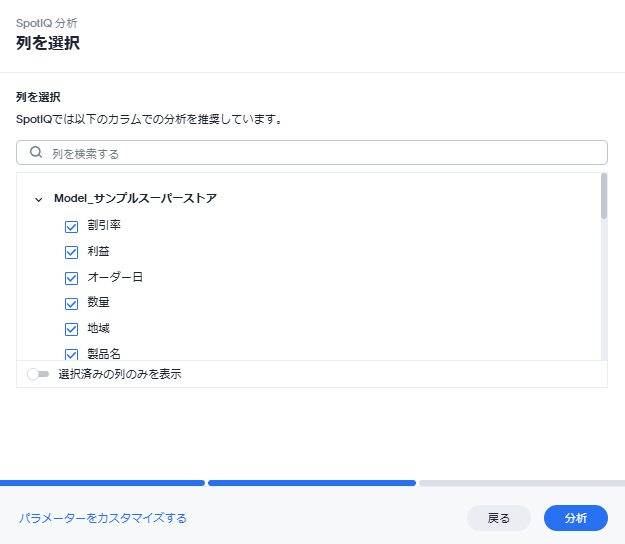Toggle the 製品名 column checkbox
This screenshot has height=544, width=625.
tap(71, 354)
